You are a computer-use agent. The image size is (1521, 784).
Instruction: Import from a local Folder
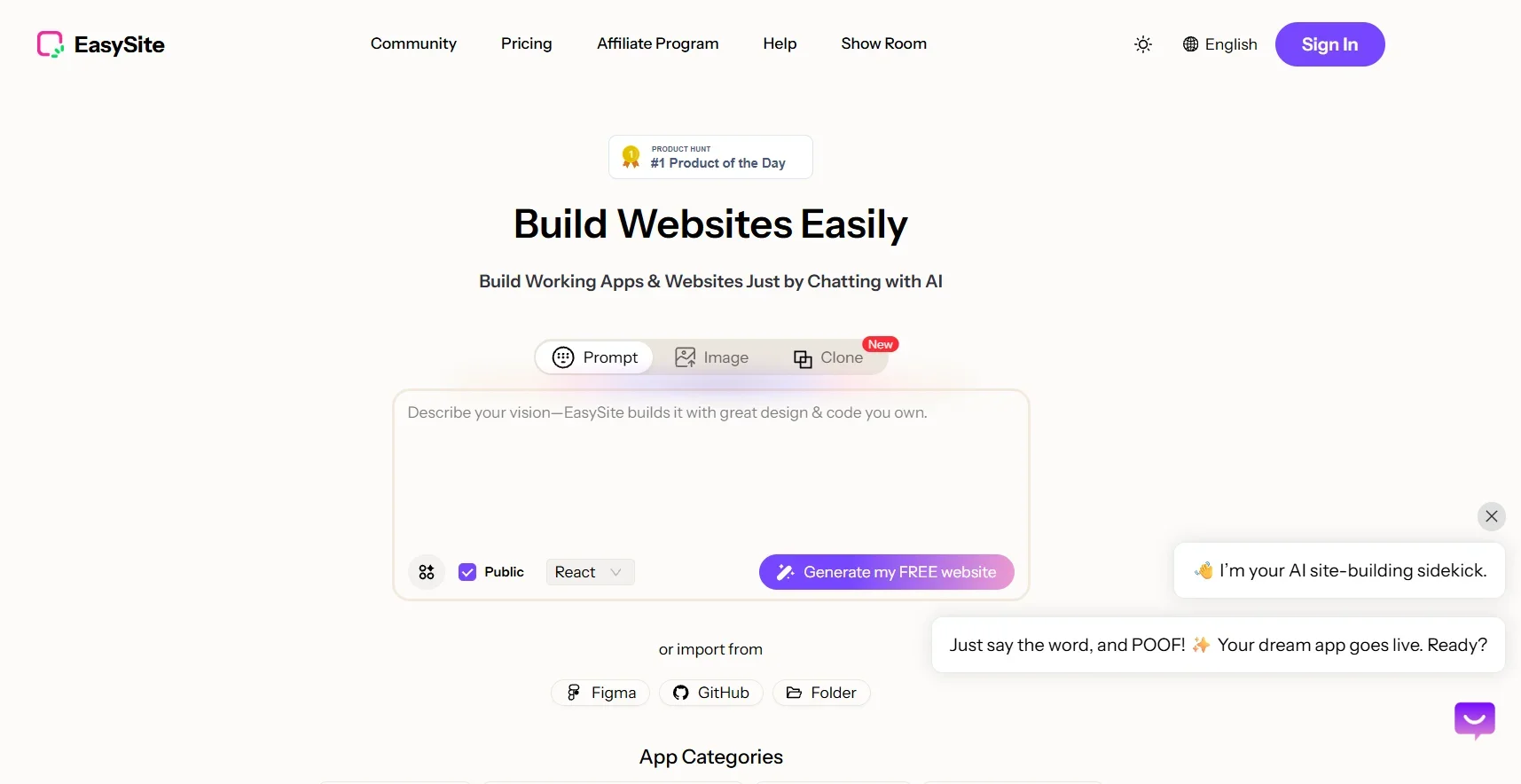point(820,692)
